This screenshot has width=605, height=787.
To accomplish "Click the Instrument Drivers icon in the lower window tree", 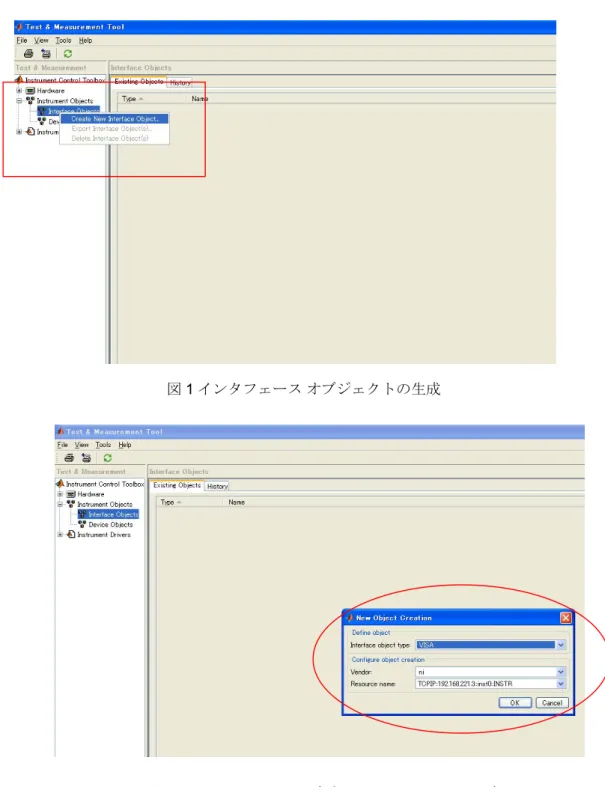I will coord(71,535).
